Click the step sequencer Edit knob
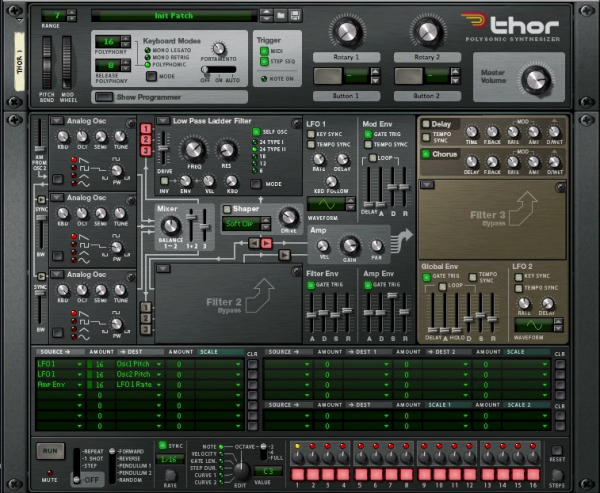Viewport: 600px width, 493px height. (x=241, y=471)
